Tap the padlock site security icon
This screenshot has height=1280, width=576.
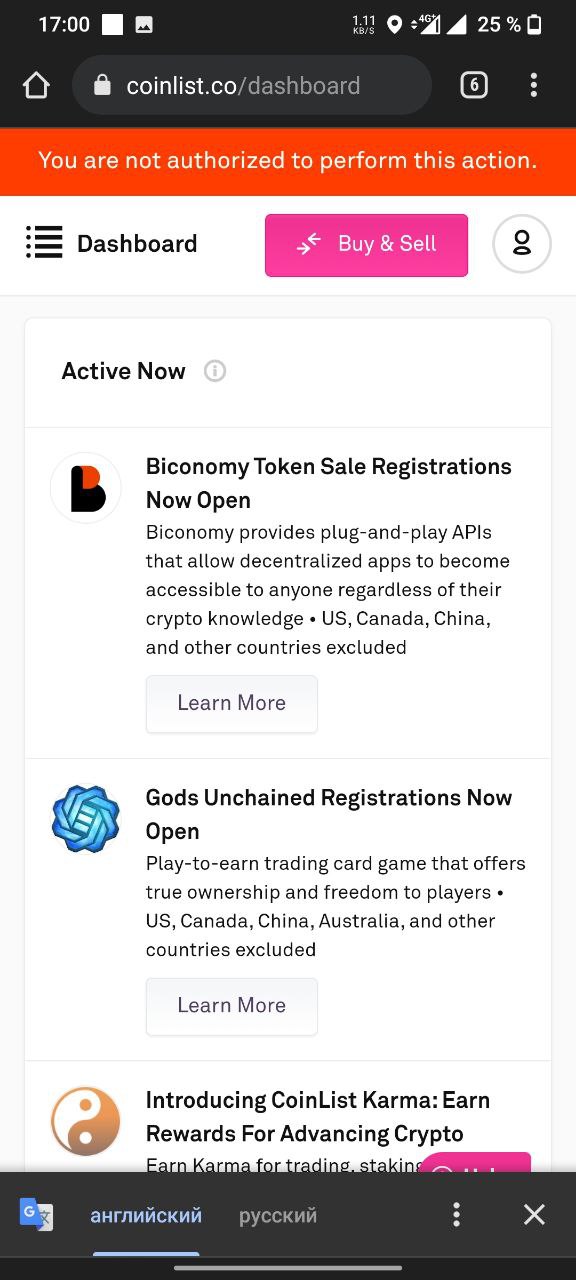tap(102, 86)
